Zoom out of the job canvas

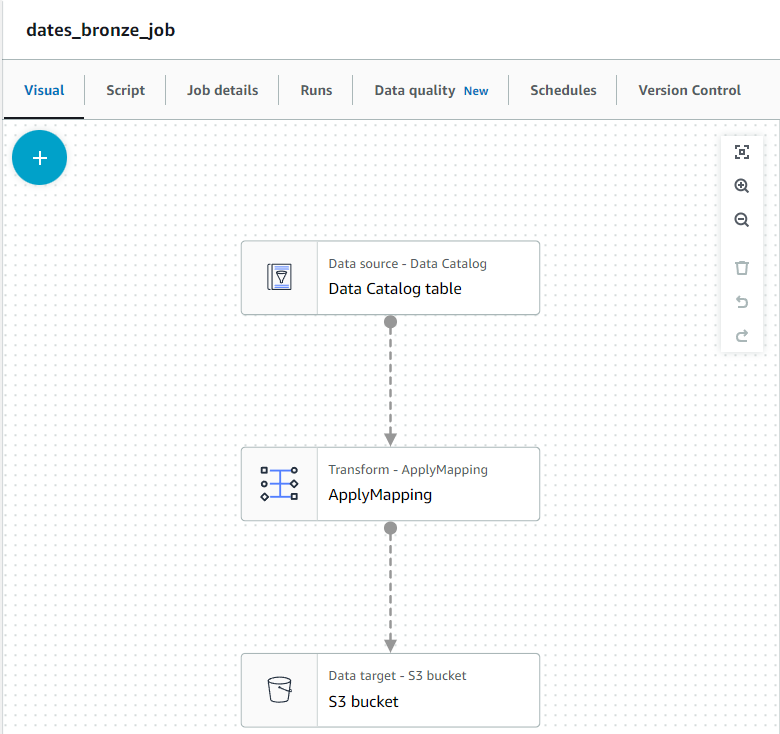[741, 220]
